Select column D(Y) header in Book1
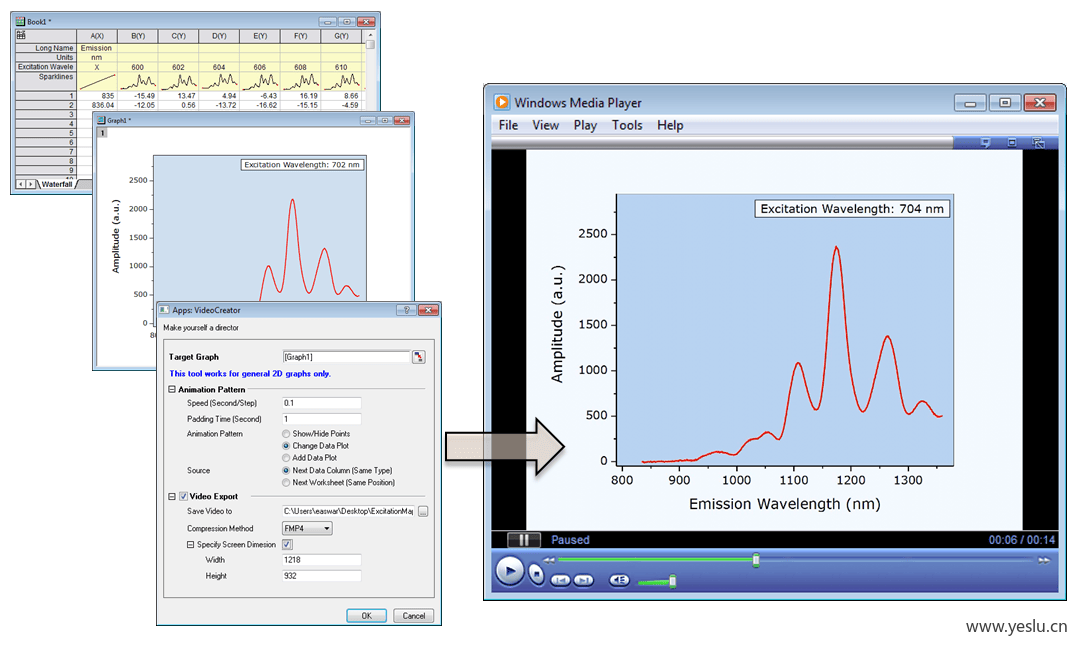The width and height of the screenshot is (1079, 646). [219, 36]
